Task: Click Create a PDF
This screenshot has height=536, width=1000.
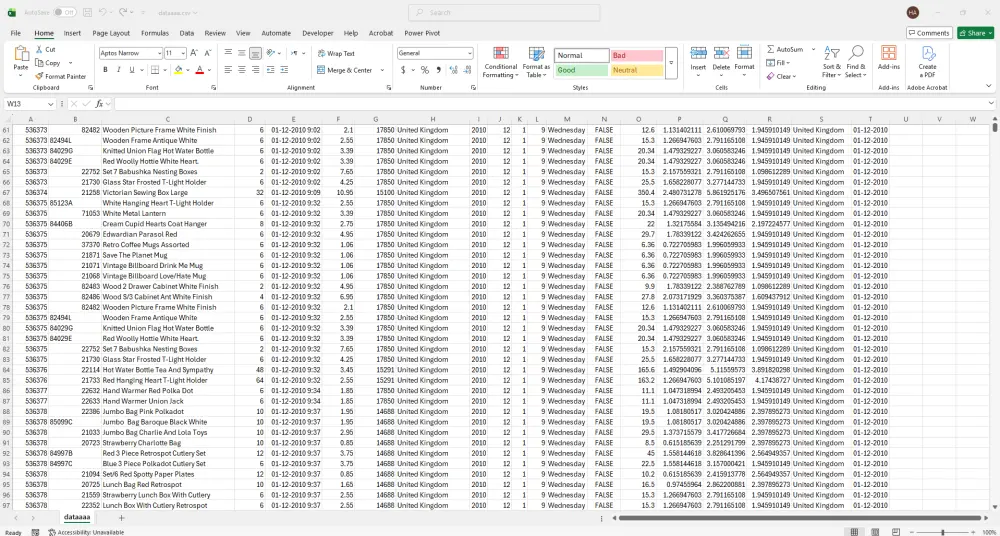Action: tap(927, 62)
